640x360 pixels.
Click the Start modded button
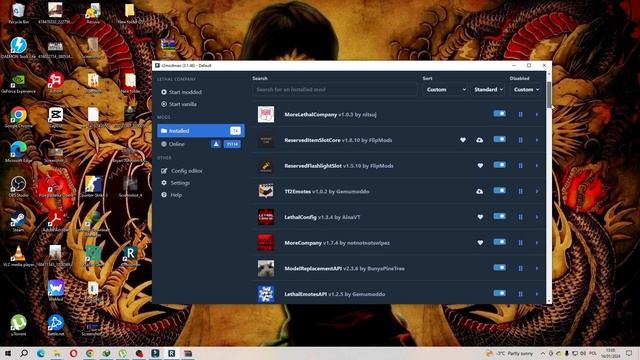[181, 92]
